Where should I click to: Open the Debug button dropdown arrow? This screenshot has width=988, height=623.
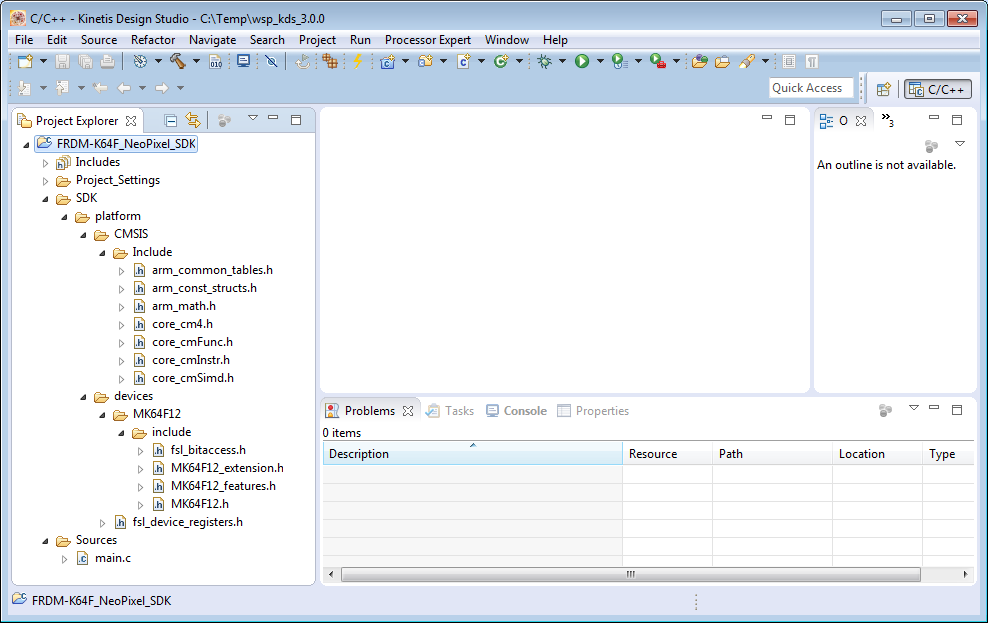pos(562,62)
